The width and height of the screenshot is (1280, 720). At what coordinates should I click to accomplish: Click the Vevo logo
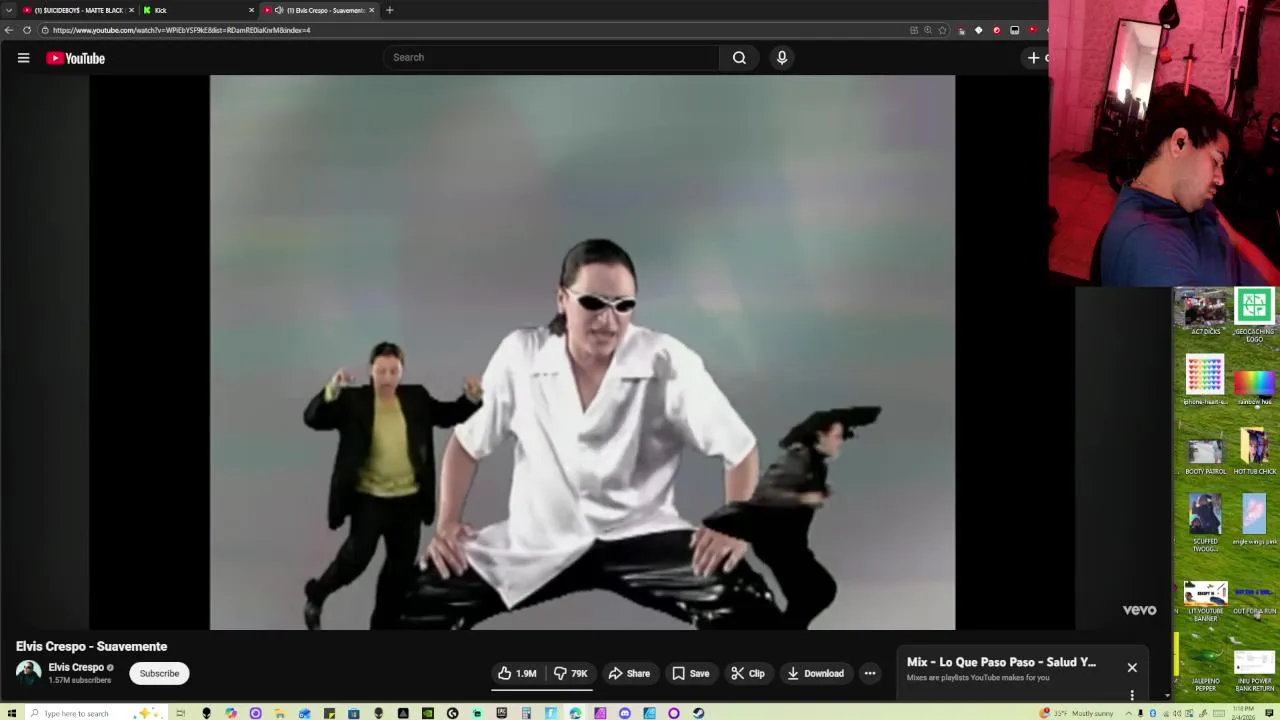pos(1139,610)
